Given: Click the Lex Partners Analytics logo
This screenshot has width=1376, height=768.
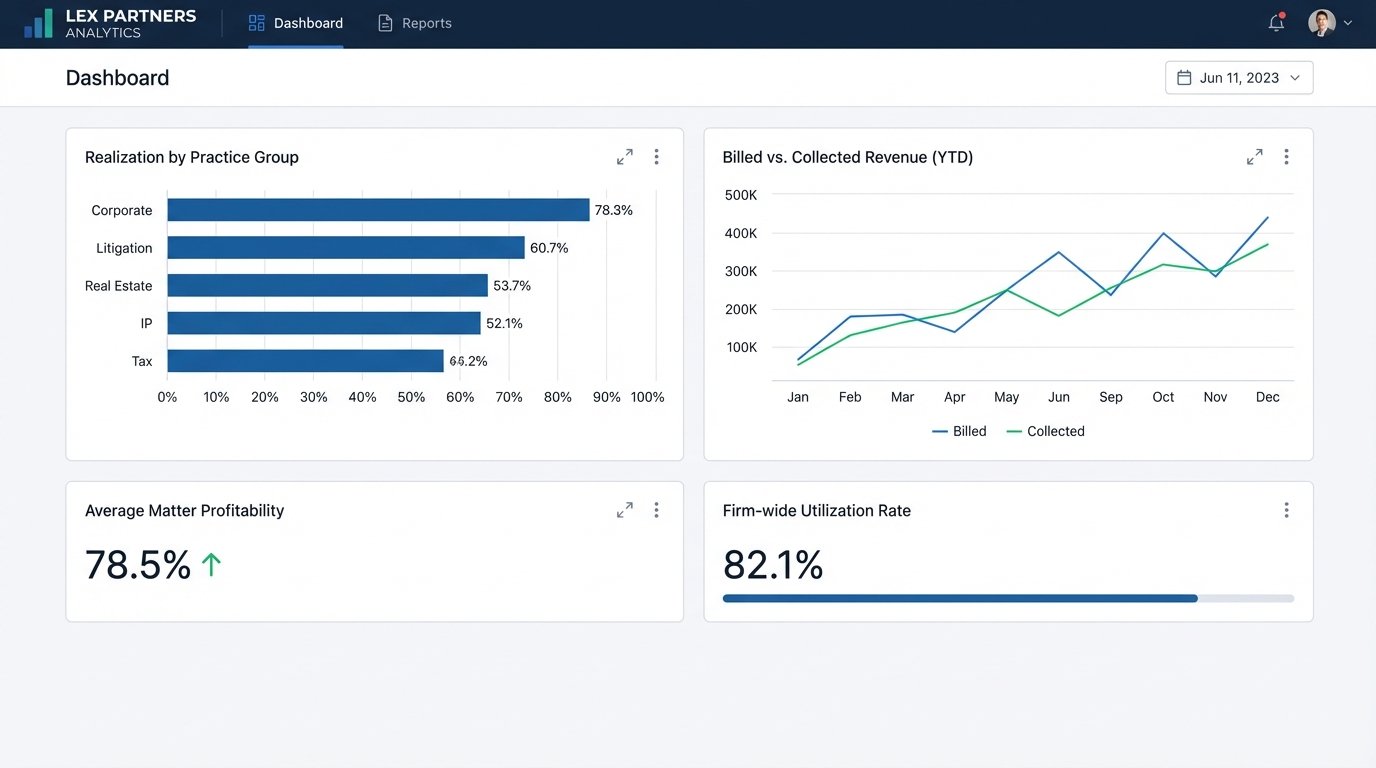Looking at the screenshot, I should pyautogui.click(x=110, y=22).
